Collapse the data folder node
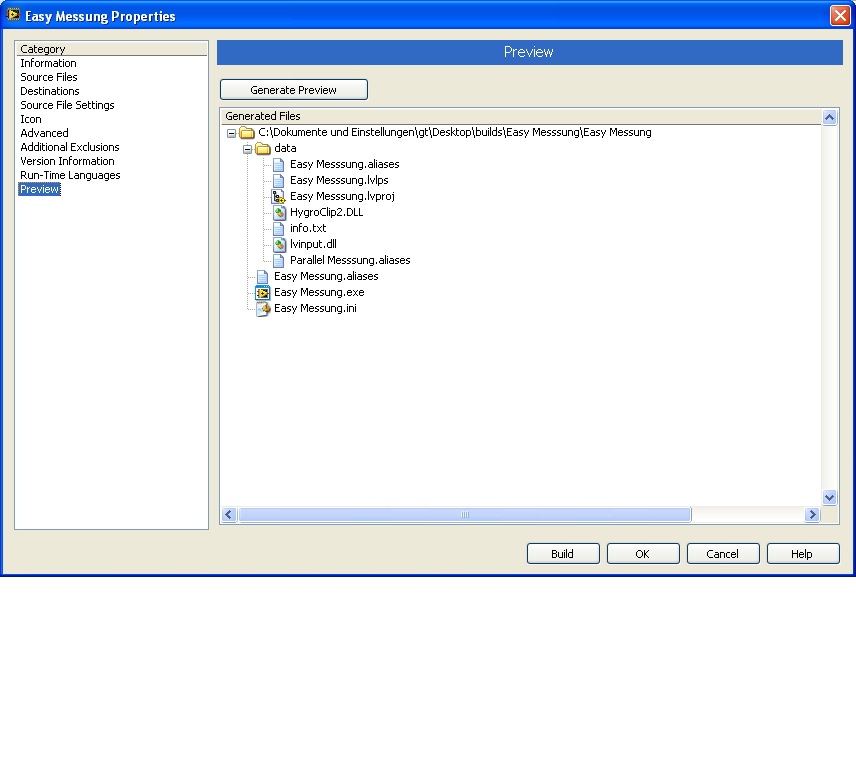 pyautogui.click(x=247, y=149)
